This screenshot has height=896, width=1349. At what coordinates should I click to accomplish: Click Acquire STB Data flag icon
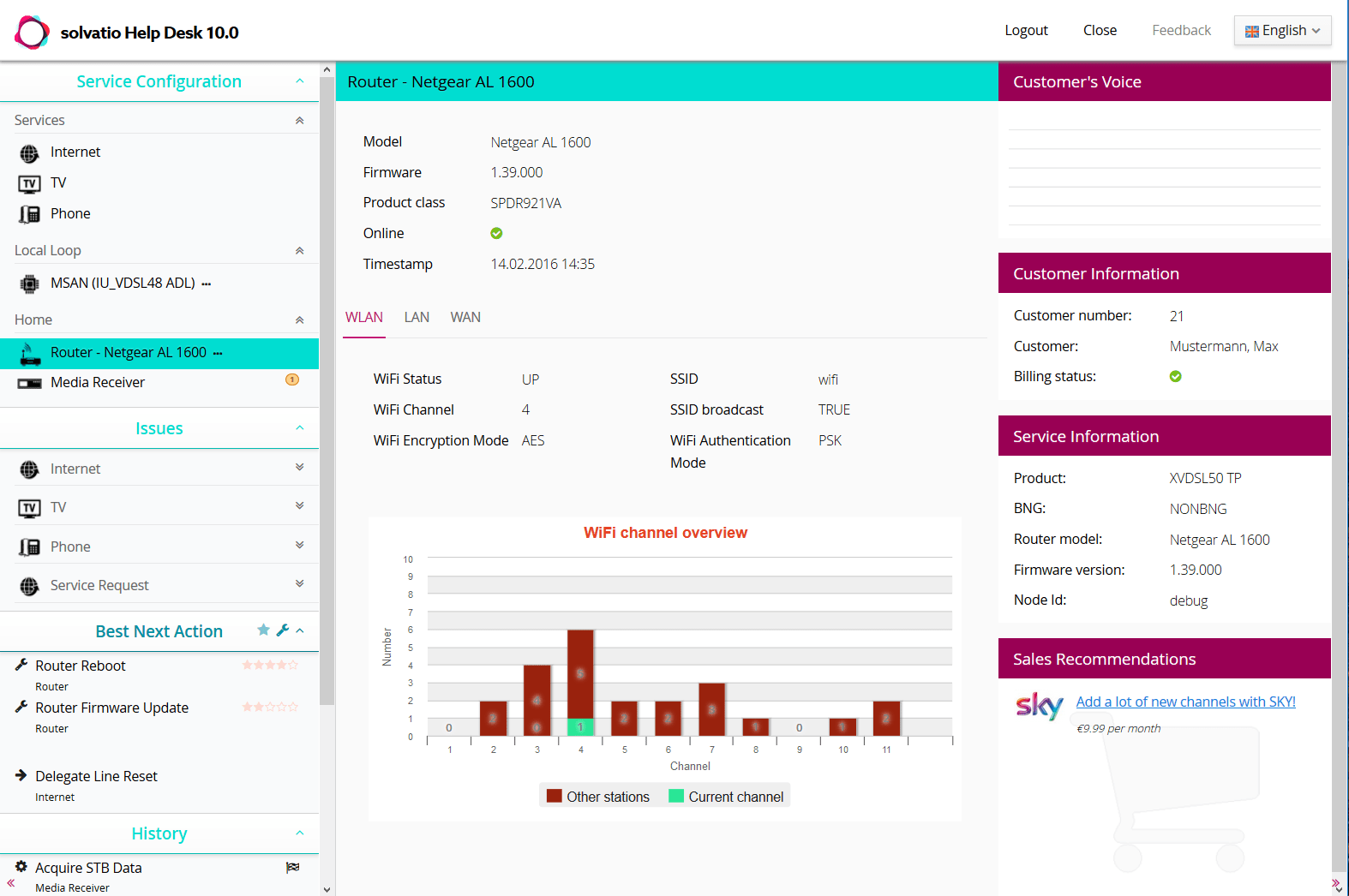coord(292,867)
